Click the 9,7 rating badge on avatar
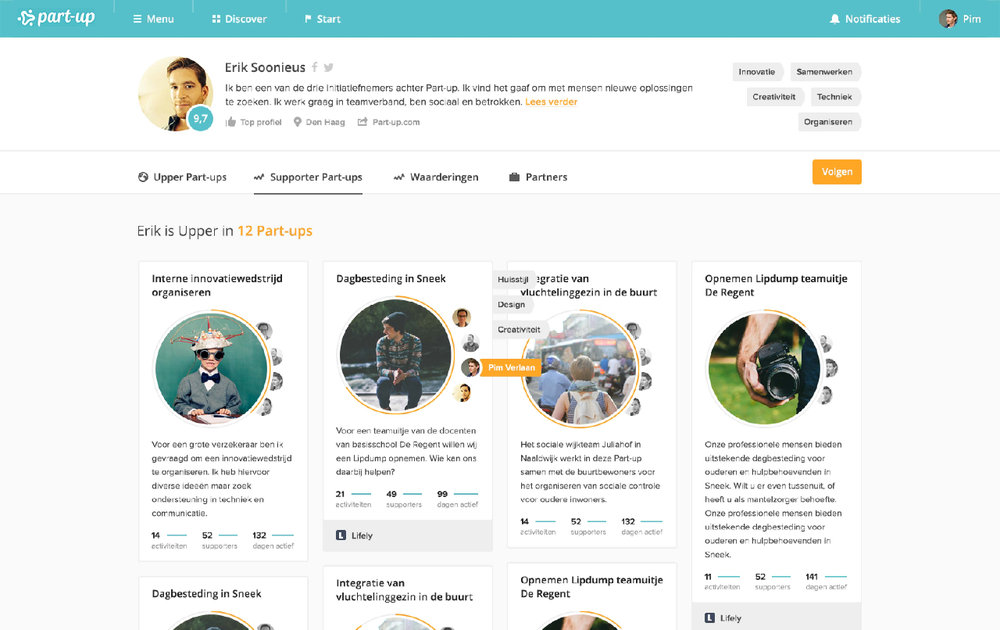The image size is (1000, 630). coord(200,118)
